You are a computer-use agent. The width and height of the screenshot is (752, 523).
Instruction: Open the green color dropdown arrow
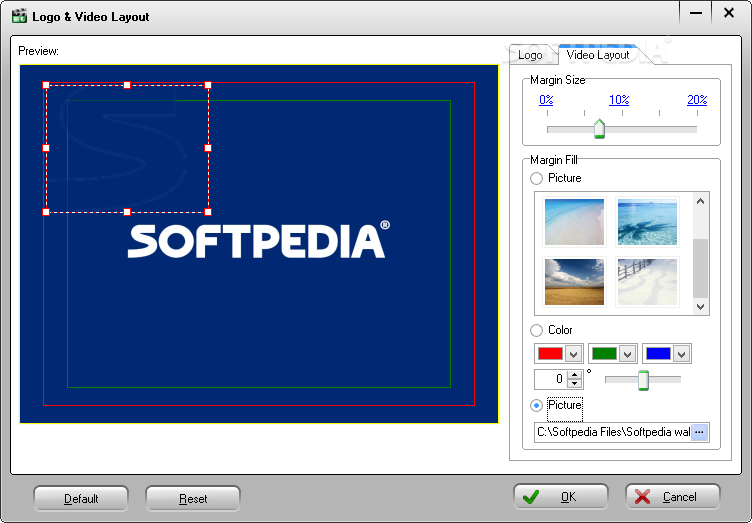point(627,354)
